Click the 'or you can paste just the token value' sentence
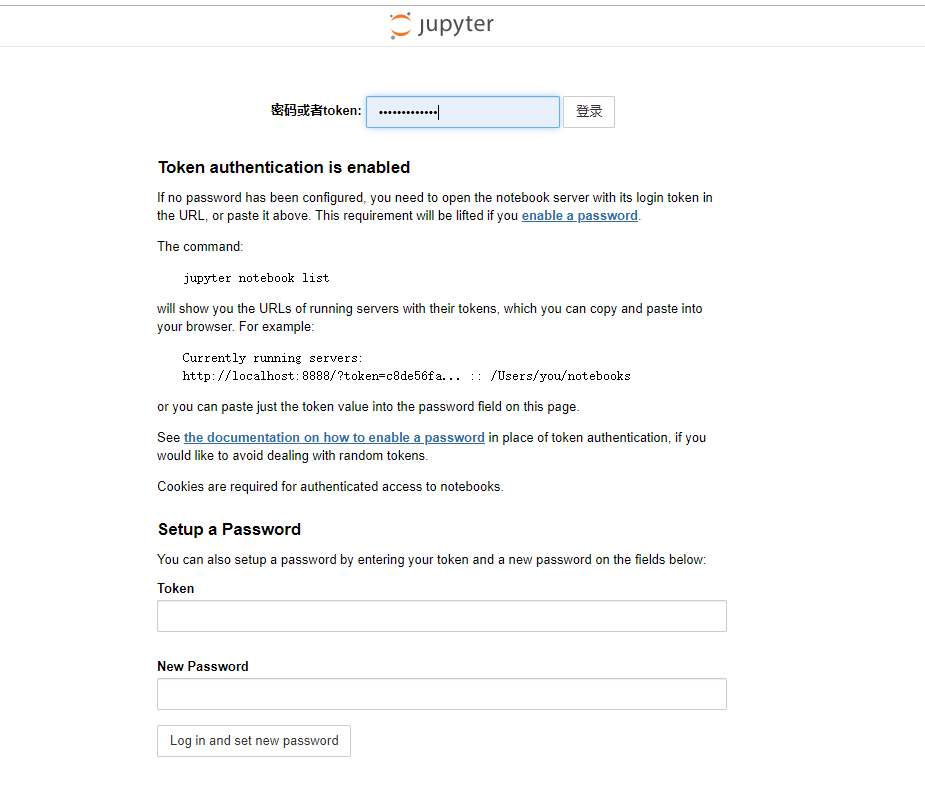925x801 pixels. [368, 407]
